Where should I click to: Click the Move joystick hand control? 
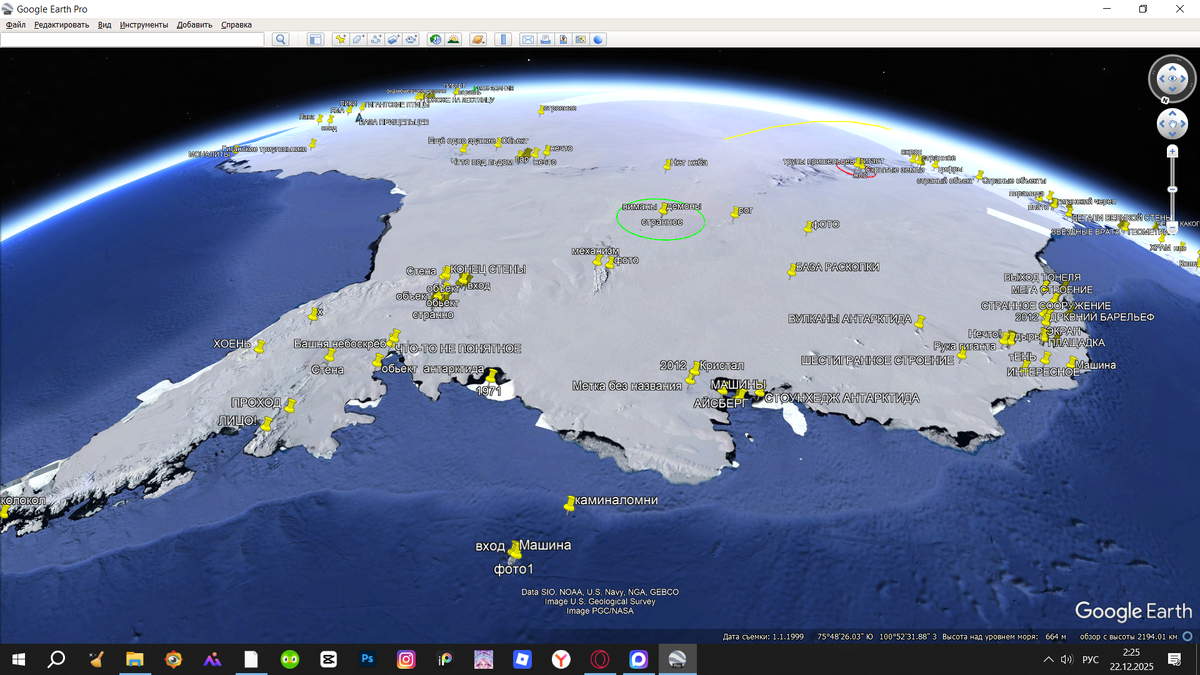coord(1172,124)
